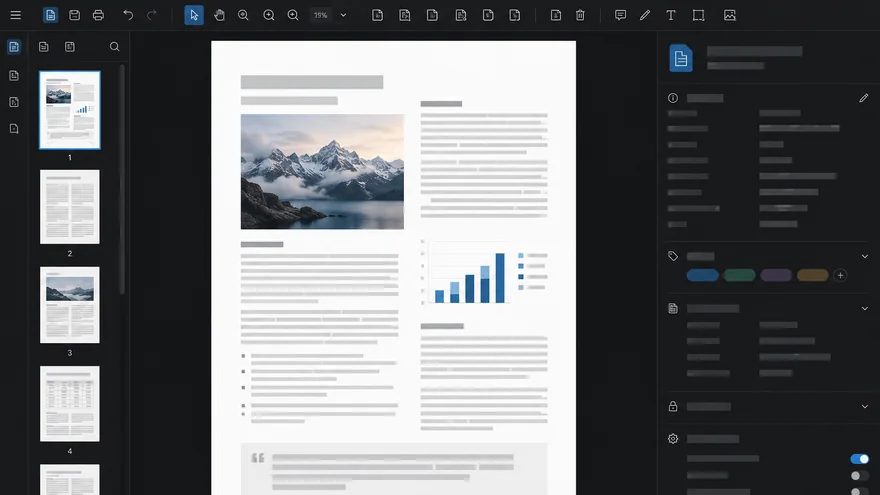Image resolution: width=880 pixels, height=495 pixels.
Task: Select the arrow pointer tool
Action: pyautogui.click(x=194, y=15)
